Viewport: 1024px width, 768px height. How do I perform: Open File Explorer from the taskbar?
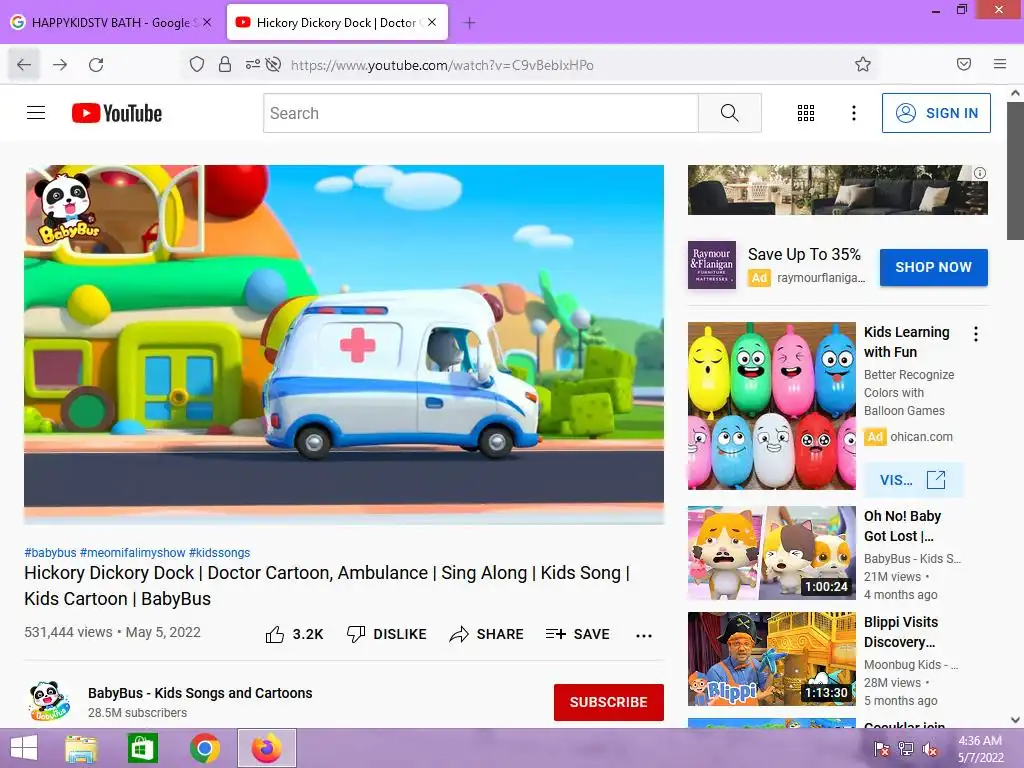tap(81, 748)
